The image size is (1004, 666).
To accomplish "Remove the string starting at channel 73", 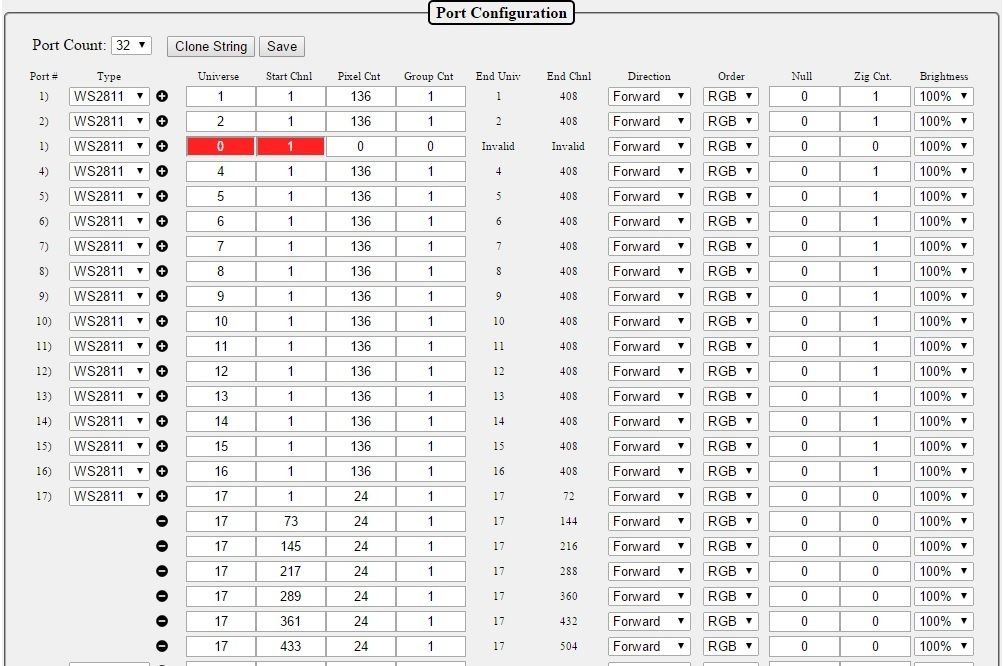I will [x=162, y=521].
